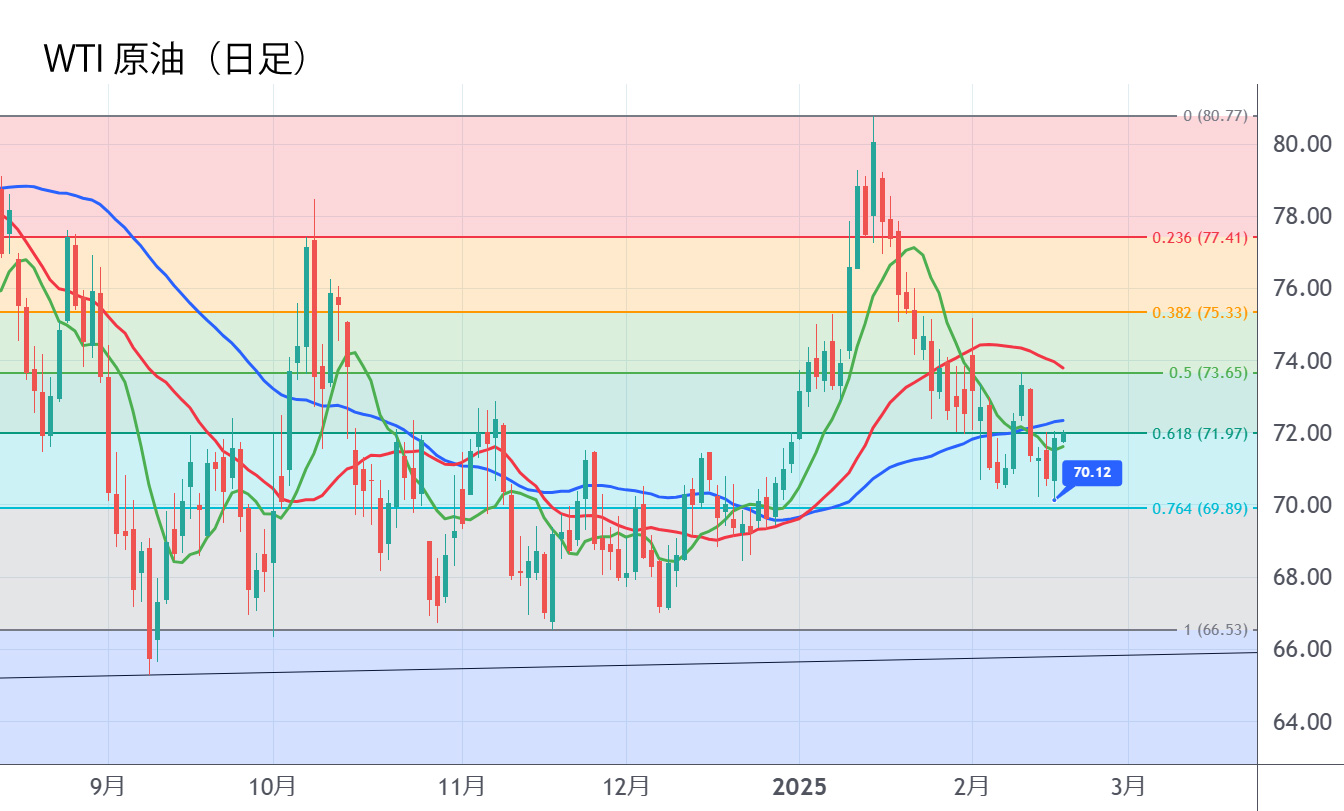Click the 0.618 (71.97) Fibonacci label
This screenshot has height=811, width=1344.
point(1200,433)
